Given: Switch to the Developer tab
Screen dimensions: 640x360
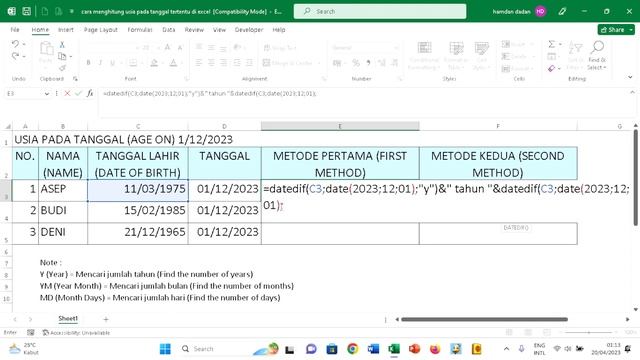Looking at the screenshot, I should click(x=249, y=30).
